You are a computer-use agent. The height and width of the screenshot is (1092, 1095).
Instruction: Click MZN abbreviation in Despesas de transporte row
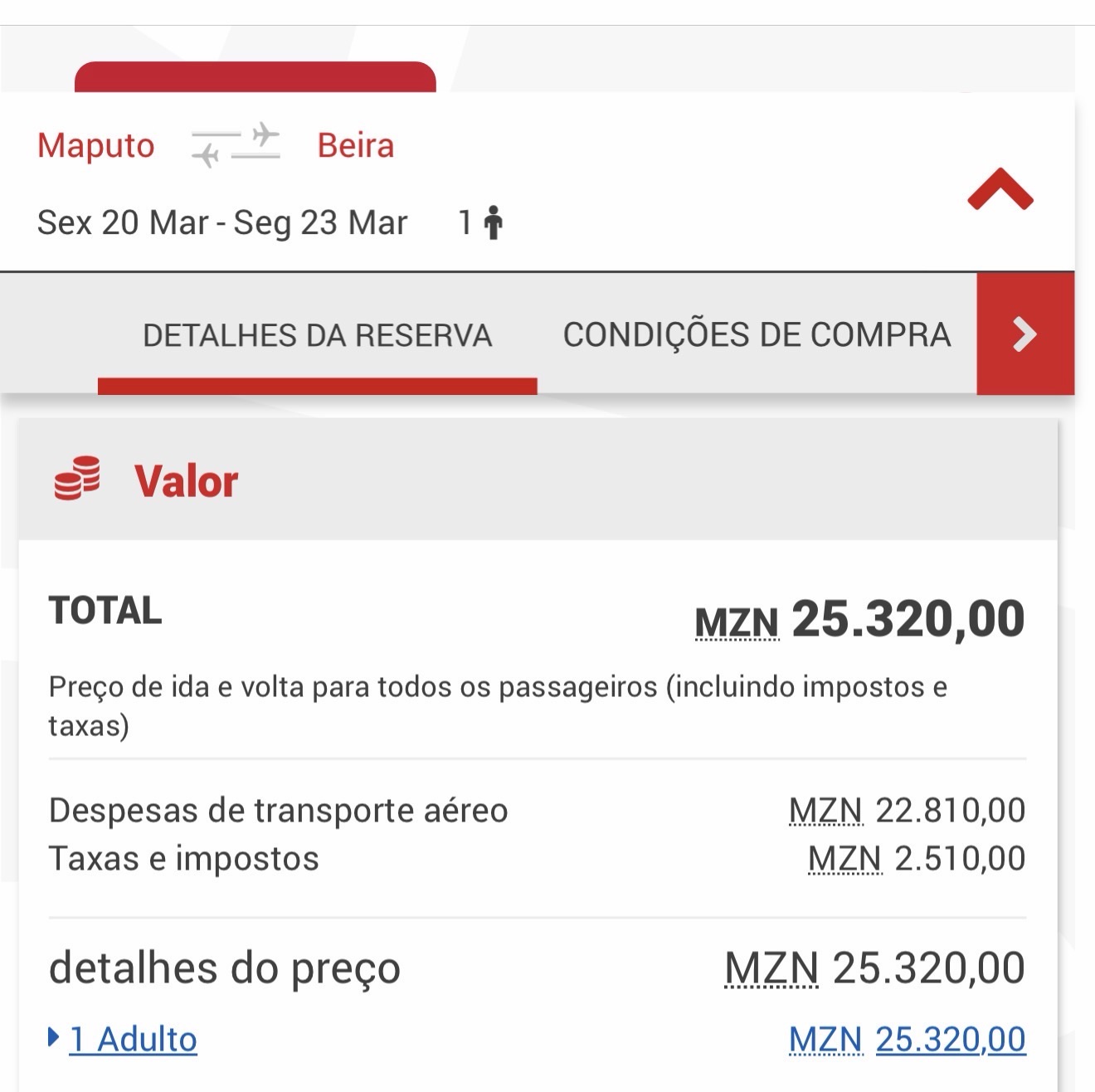(x=825, y=810)
